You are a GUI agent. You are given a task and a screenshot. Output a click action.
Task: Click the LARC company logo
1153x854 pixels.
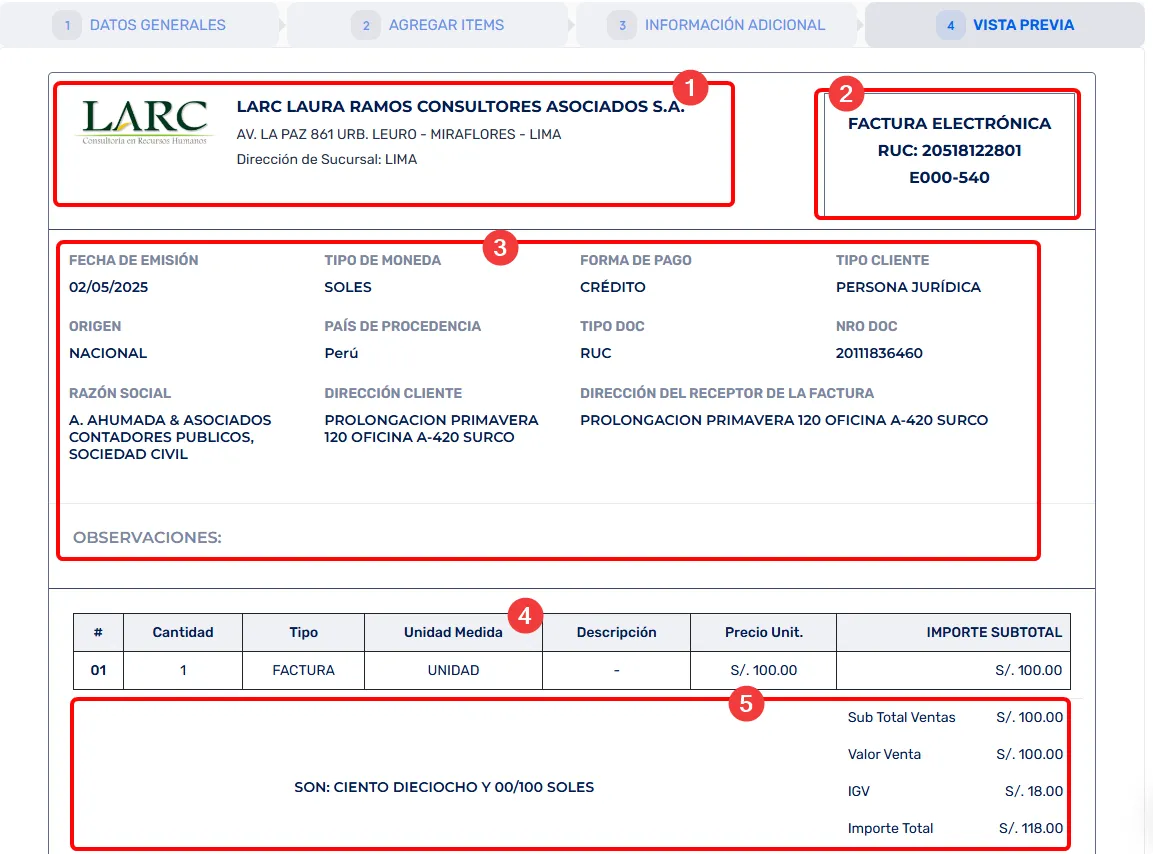tap(146, 122)
